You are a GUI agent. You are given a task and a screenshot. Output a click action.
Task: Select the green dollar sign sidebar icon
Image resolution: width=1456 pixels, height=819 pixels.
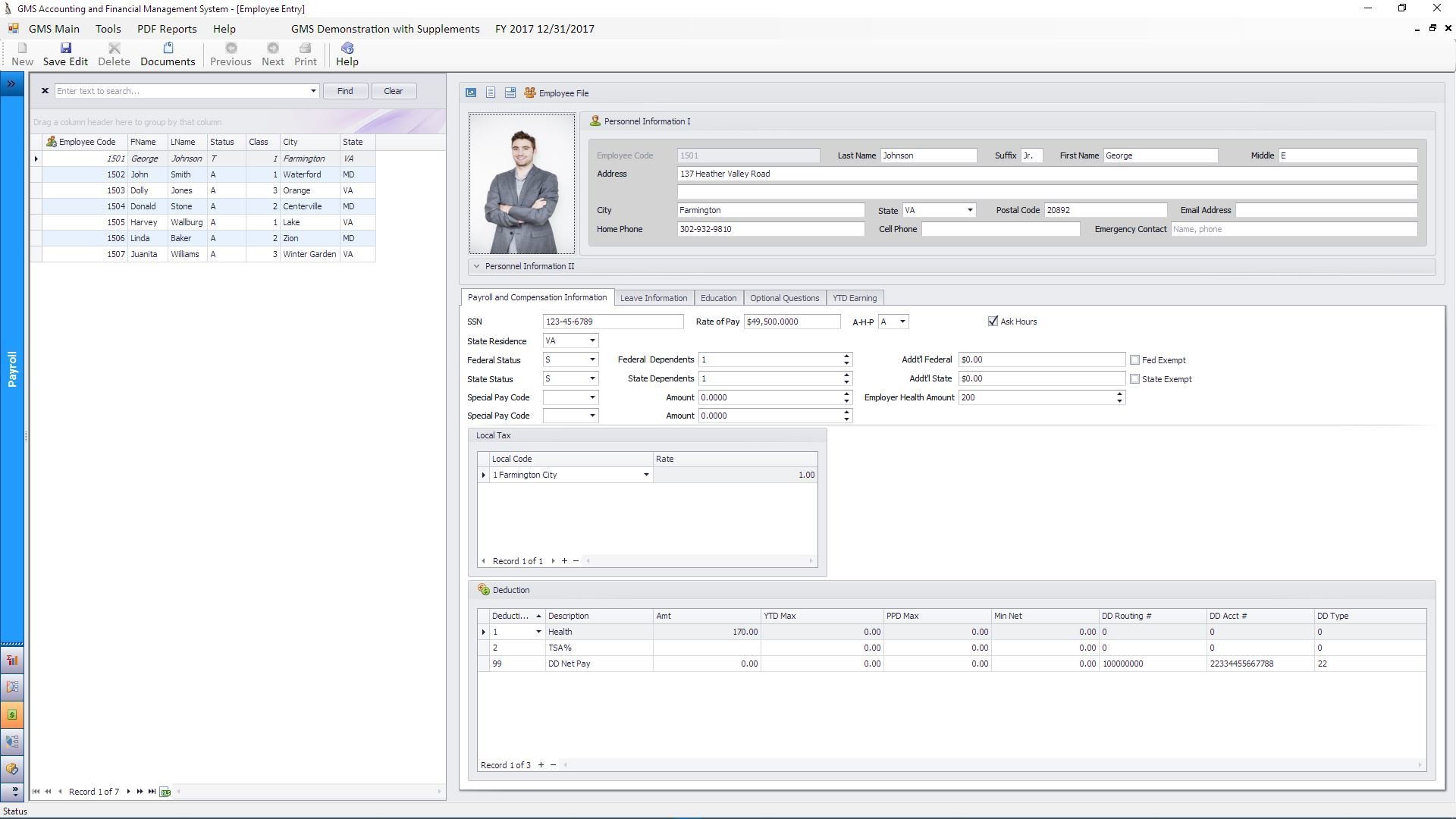(x=12, y=715)
